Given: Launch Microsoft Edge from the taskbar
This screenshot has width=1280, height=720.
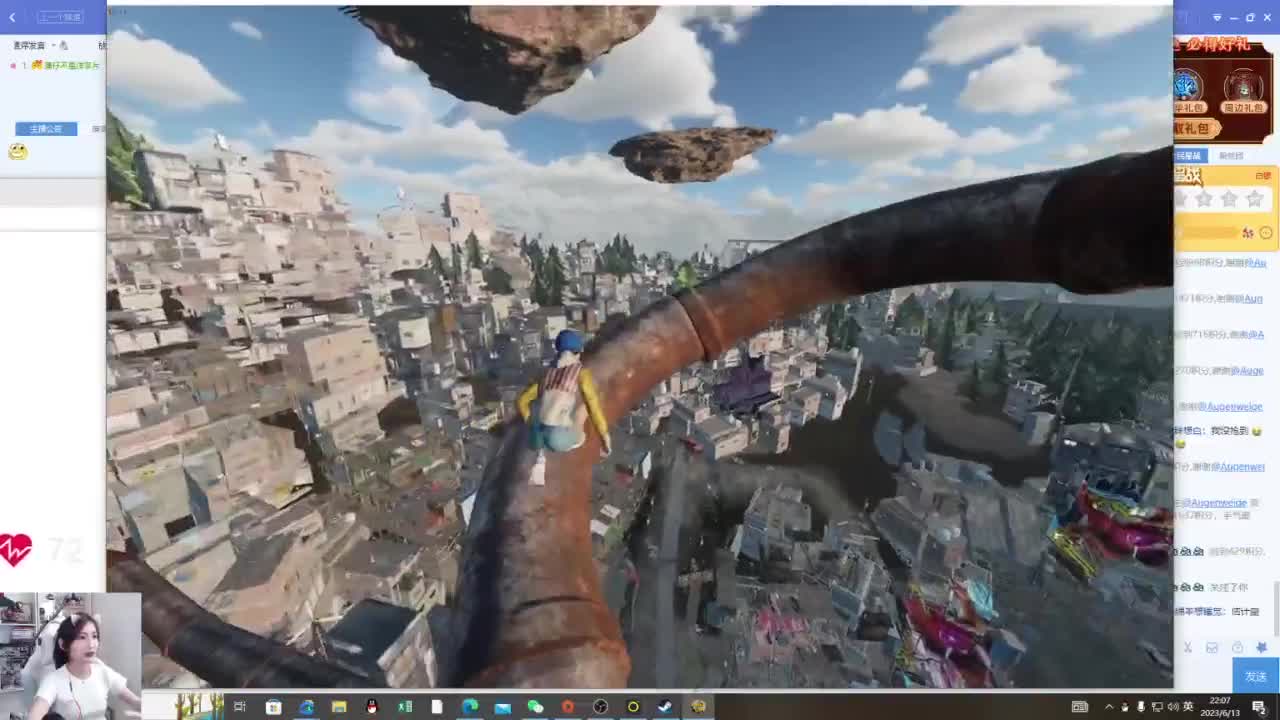Looking at the screenshot, I should coord(470,707).
